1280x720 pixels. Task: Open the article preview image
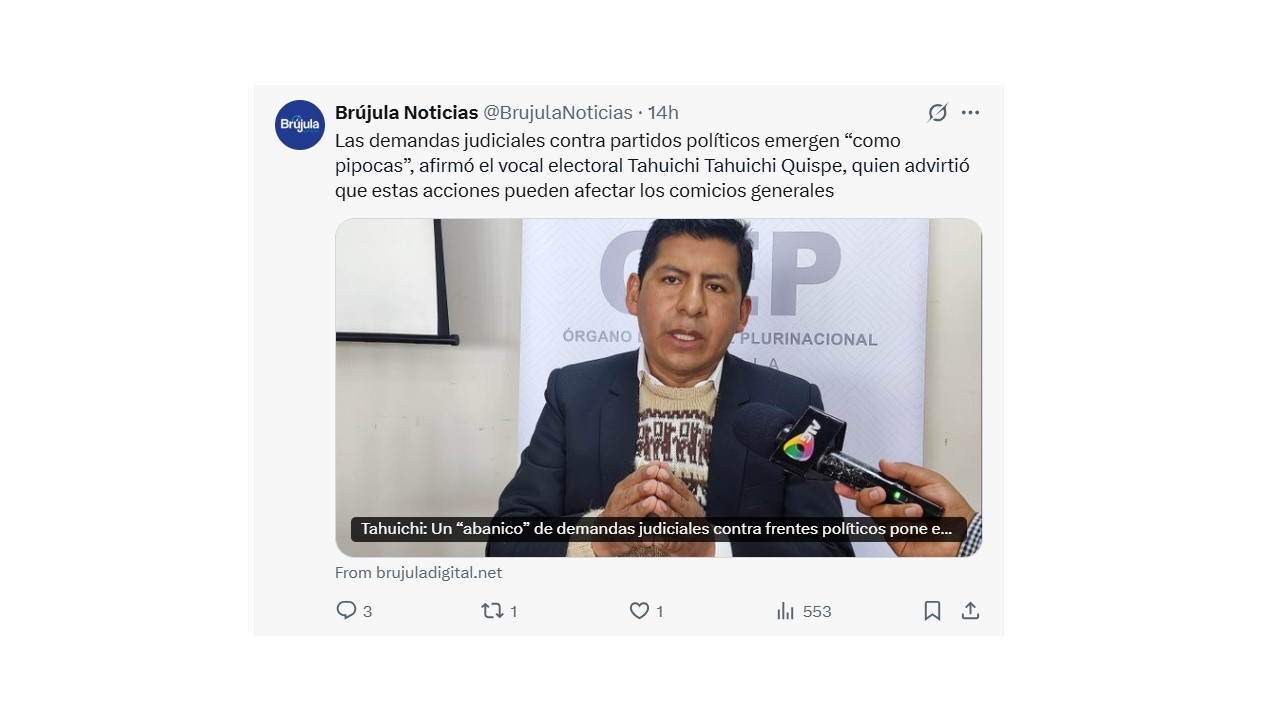coord(658,387)
